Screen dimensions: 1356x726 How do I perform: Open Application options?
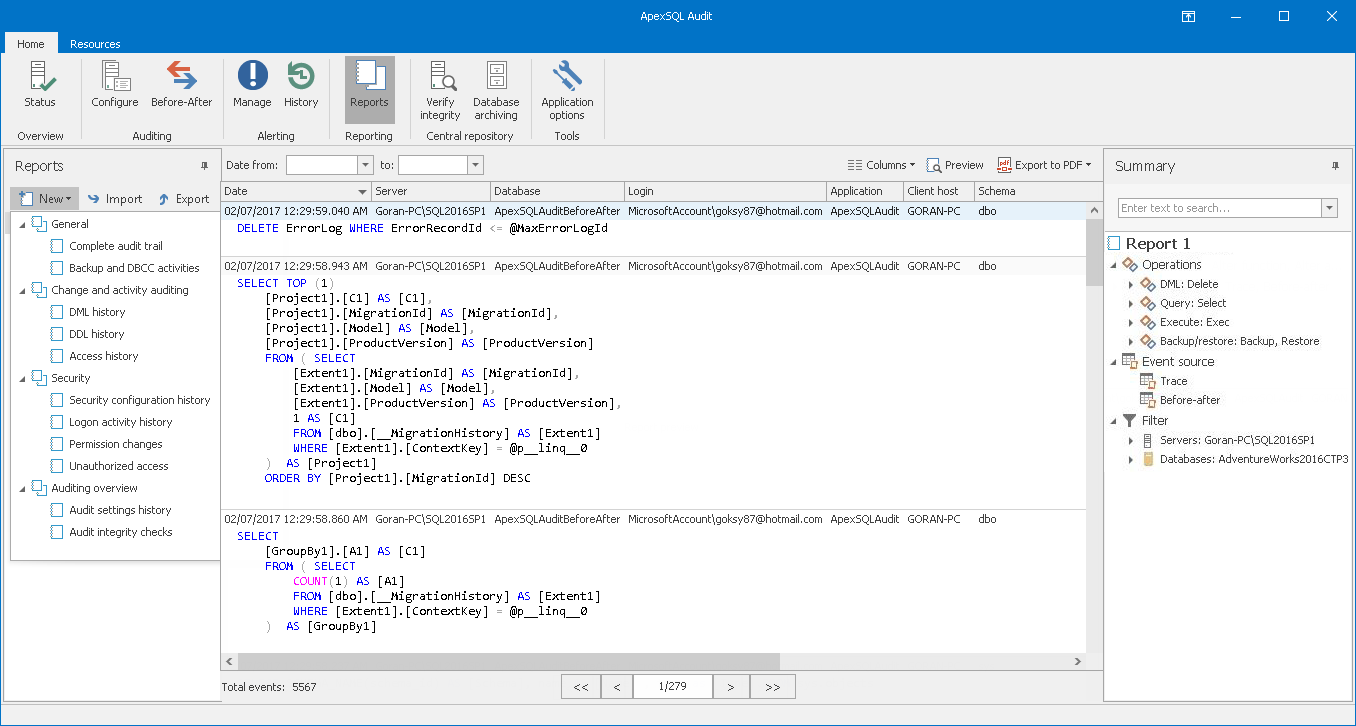pyautogui.click(x=567, y=90)
